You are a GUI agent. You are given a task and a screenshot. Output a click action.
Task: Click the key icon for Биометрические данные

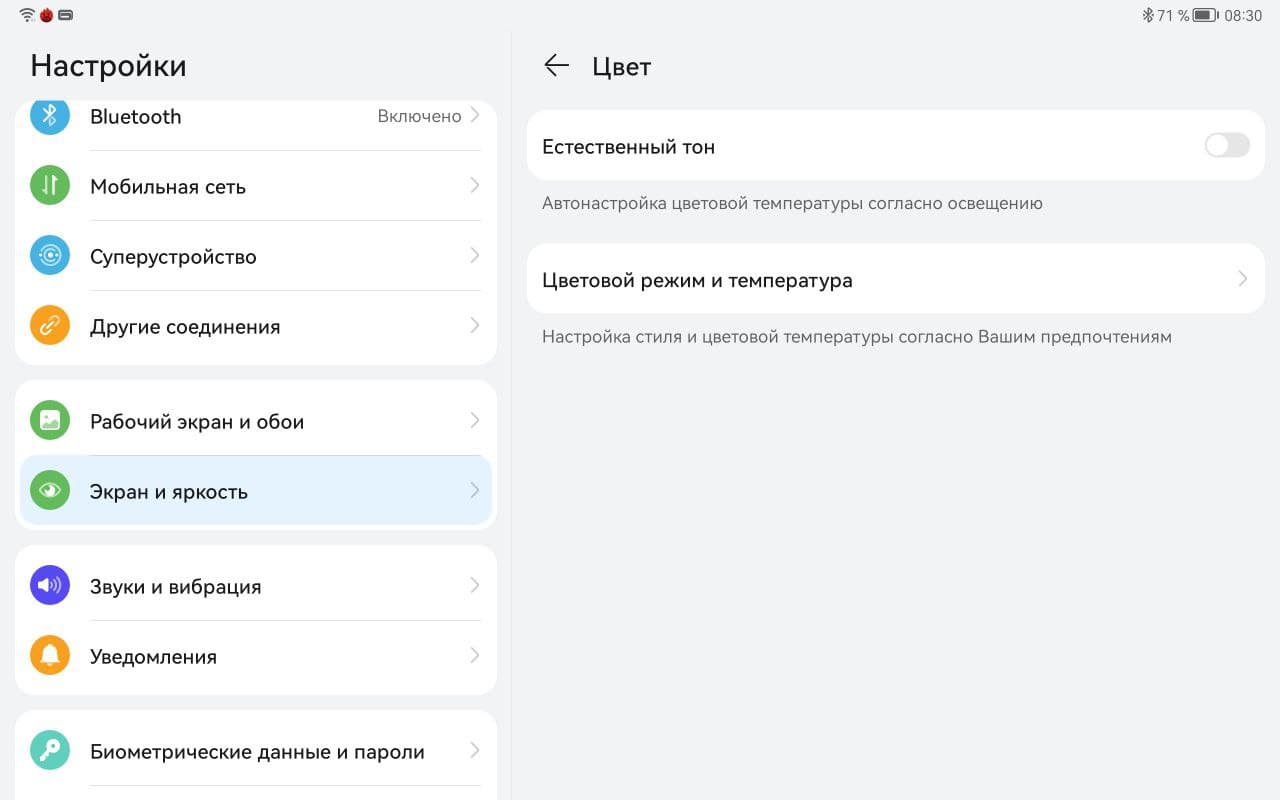[50, 751]
